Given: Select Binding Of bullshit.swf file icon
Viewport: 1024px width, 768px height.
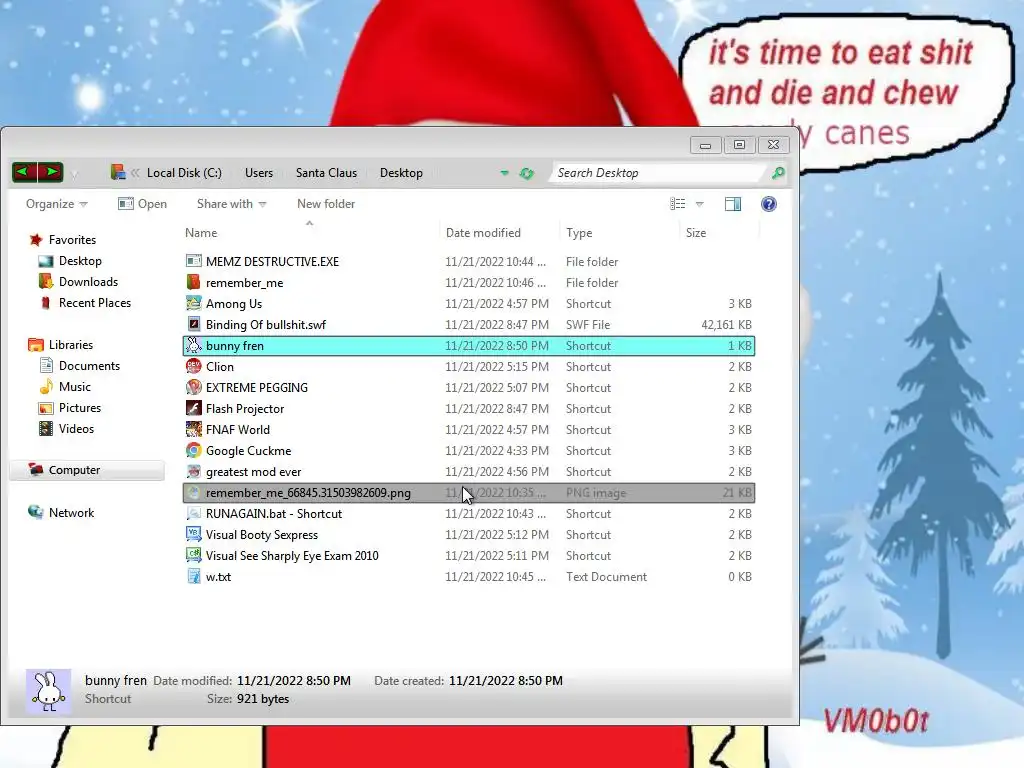Looking at the screenshot, I should 193,324.
